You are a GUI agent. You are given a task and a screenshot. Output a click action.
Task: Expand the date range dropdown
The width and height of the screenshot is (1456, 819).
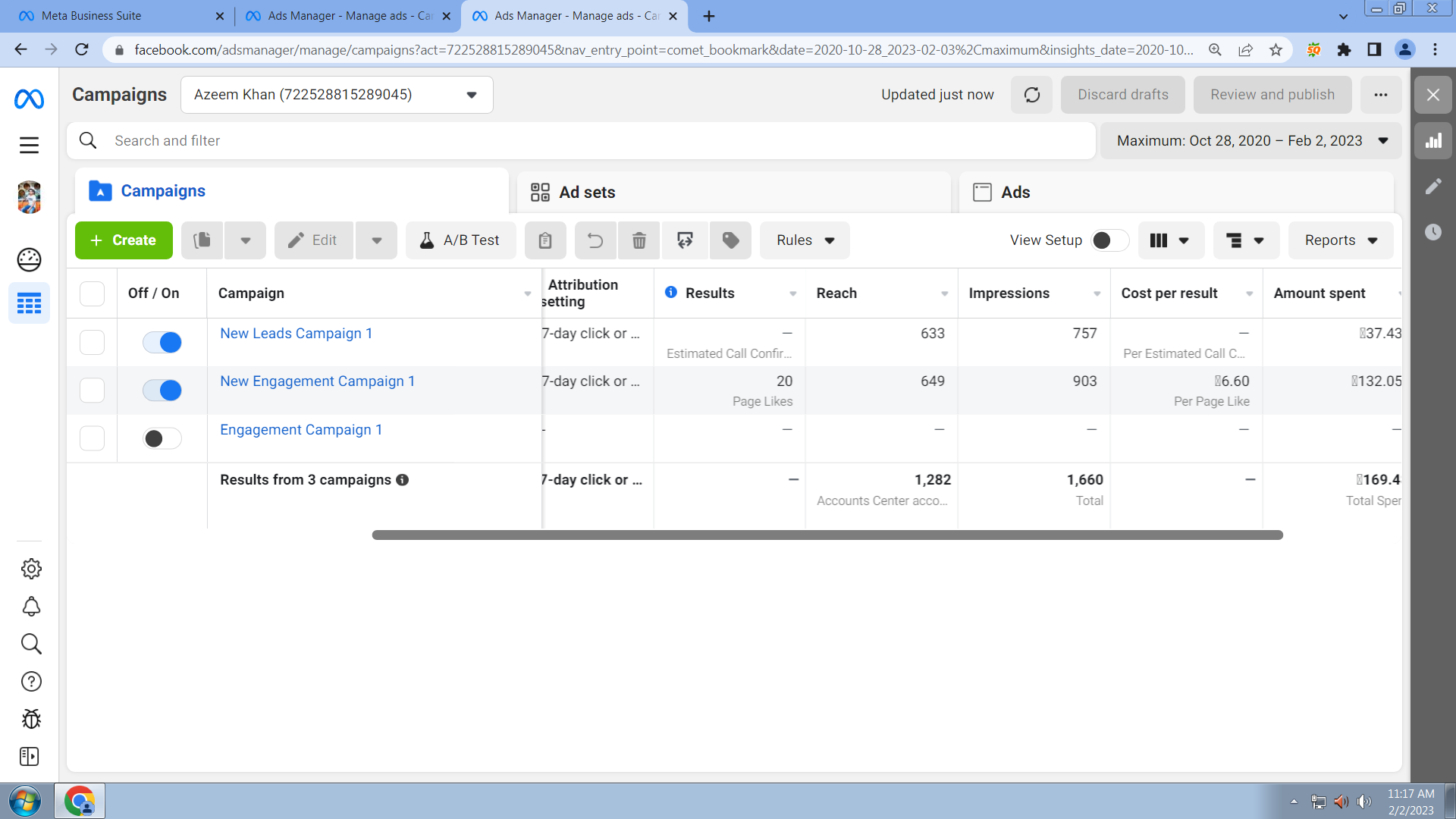coord(1251,141)
